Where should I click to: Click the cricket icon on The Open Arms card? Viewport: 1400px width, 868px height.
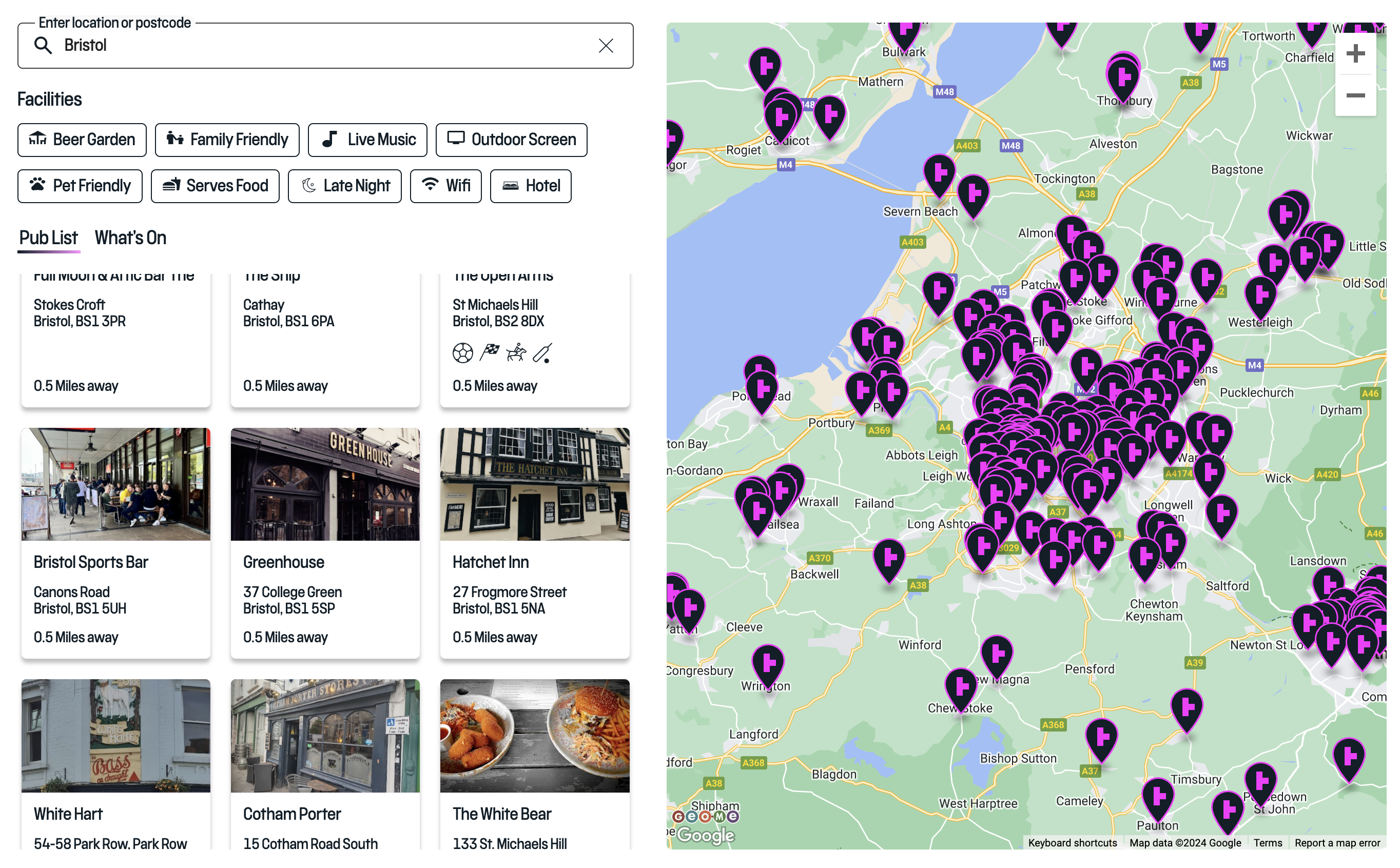pyautogui.click(x=544, y=352)
